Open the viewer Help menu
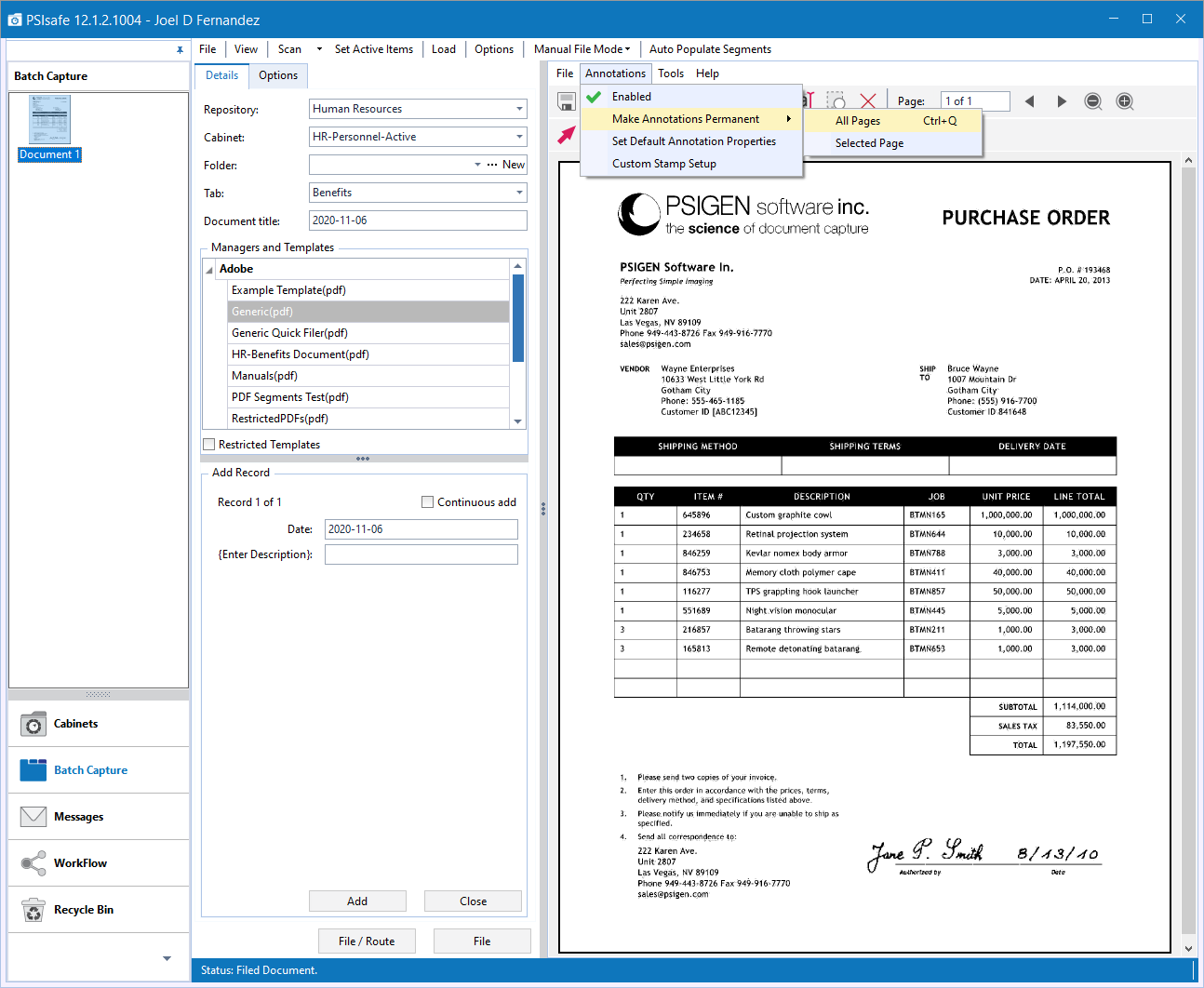1204x988 pixels. pos(707,73)
